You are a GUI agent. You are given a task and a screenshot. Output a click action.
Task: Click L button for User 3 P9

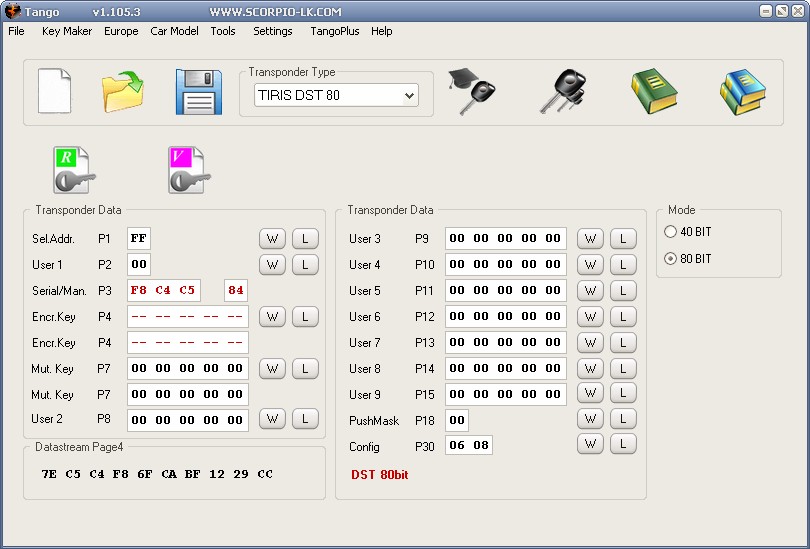coord(623,239)
